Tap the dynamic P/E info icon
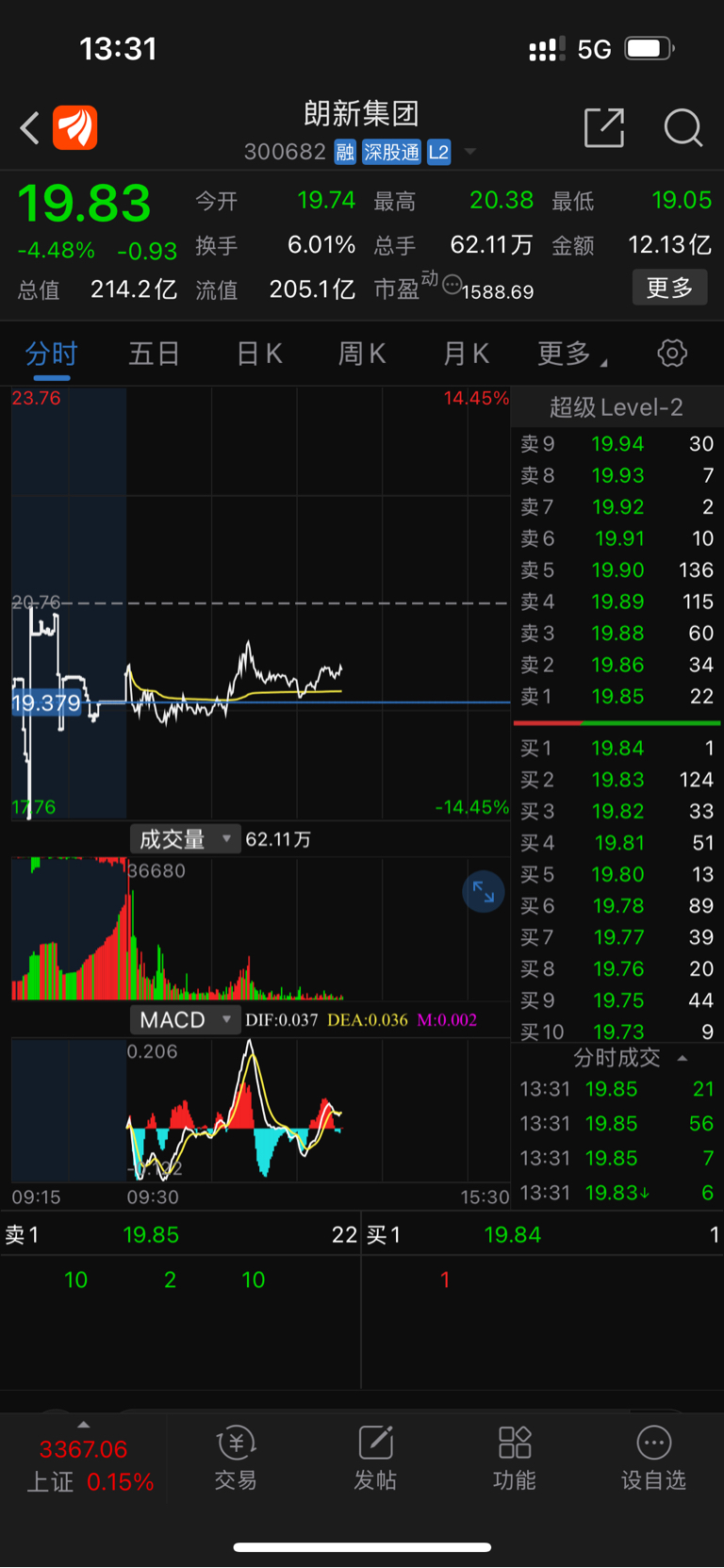 coord(452,284)
